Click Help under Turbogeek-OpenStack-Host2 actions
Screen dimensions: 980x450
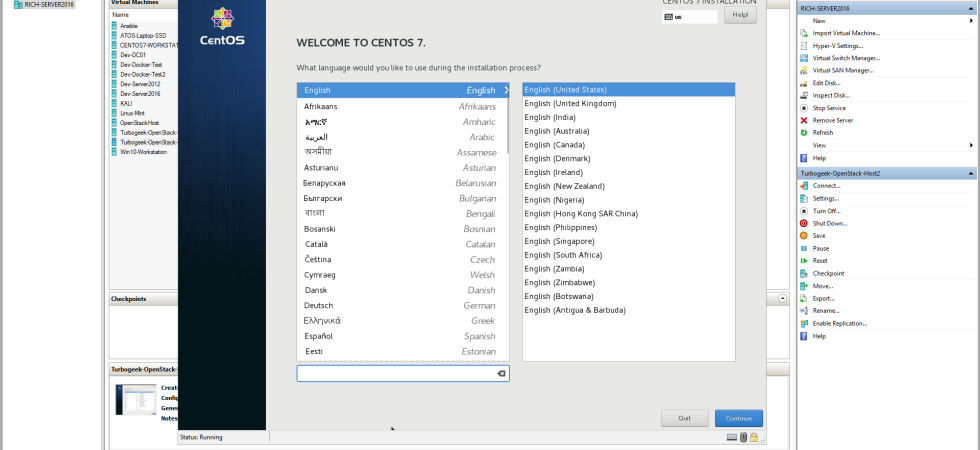click(x=819, y=336)
